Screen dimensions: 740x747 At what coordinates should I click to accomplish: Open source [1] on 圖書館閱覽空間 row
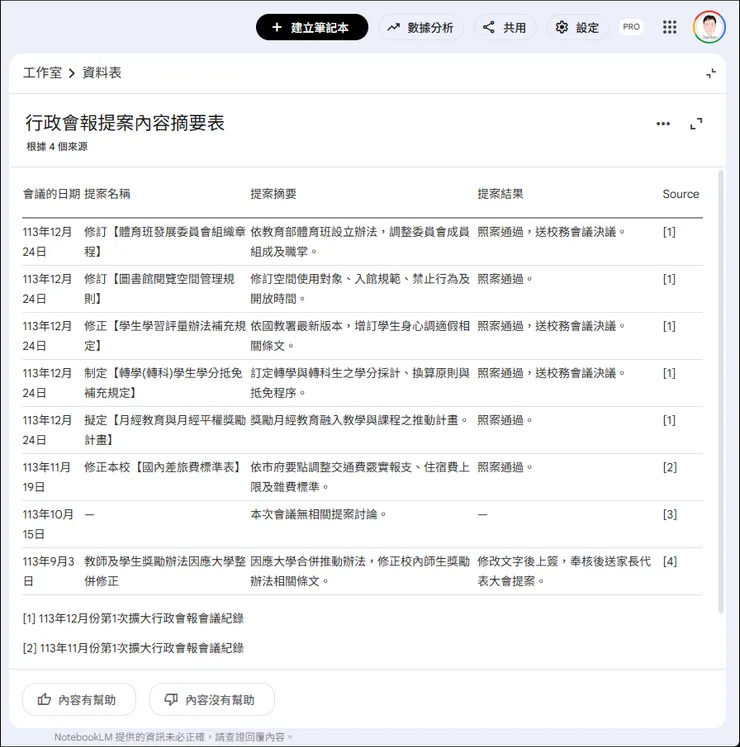pyautogui.click(x=669, y=279)
